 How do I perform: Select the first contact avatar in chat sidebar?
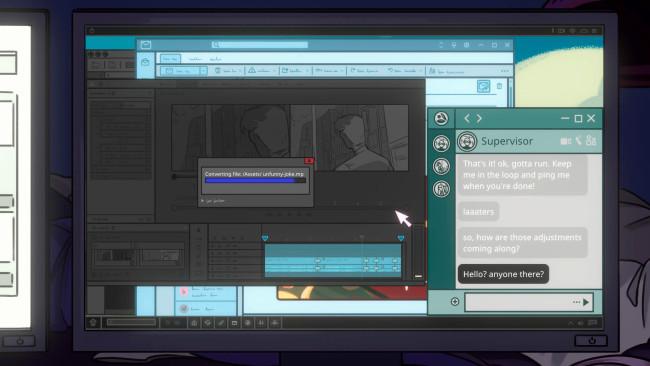(441, 143)
